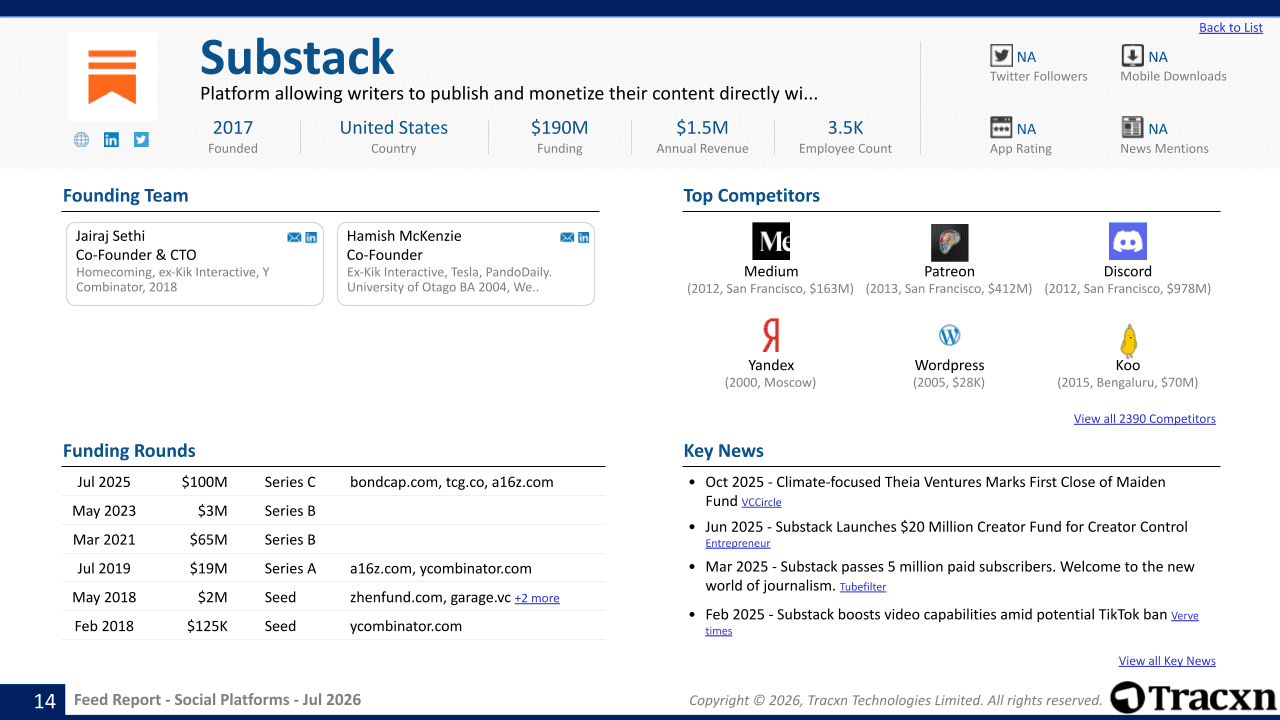The width and height of the screenshot is (1280, 720).
Task: Click page number 14 in footer
Action: [45, 701]
